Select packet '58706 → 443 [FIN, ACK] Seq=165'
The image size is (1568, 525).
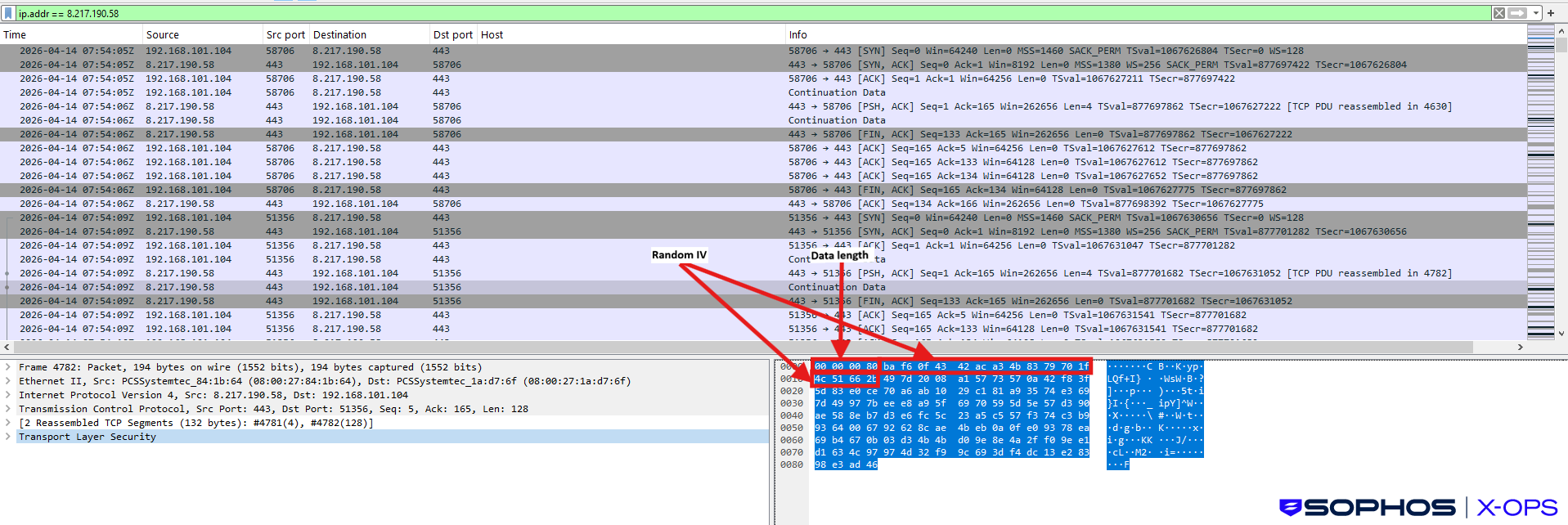tap(762, 190)
